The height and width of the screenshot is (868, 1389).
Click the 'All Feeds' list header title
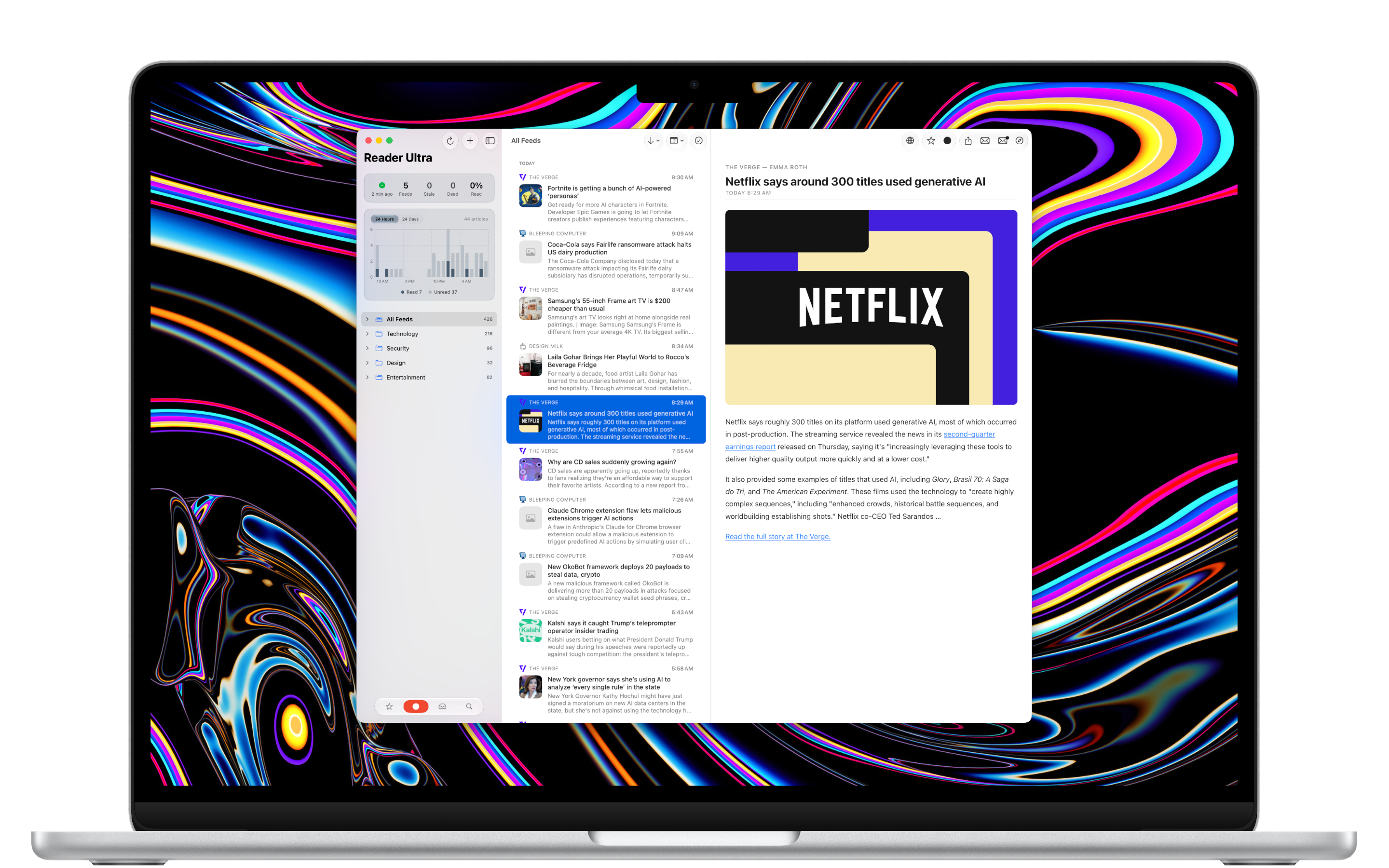(526, 141)
